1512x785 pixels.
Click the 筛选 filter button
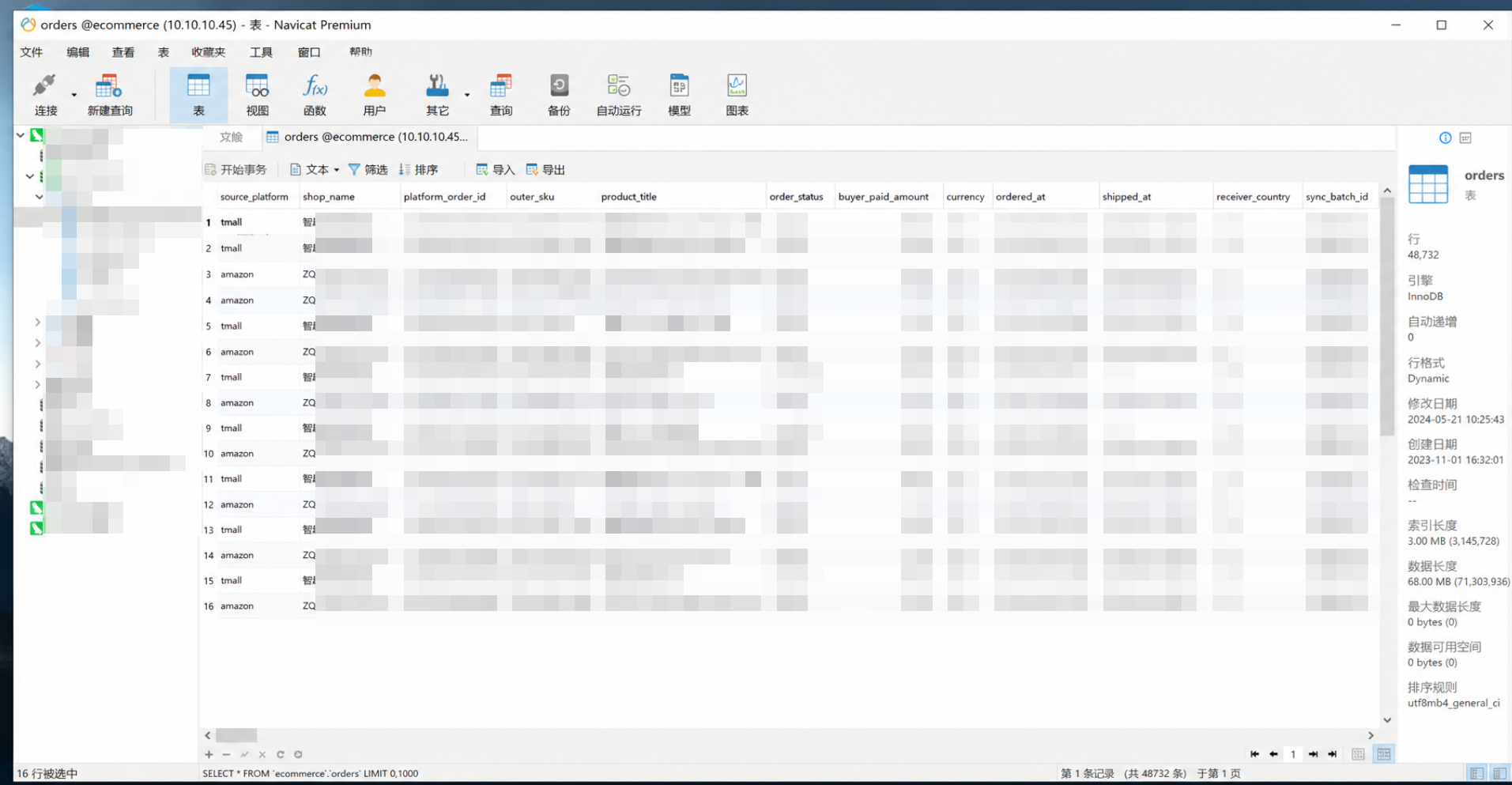pyautogui.click(x=368, y=170)
